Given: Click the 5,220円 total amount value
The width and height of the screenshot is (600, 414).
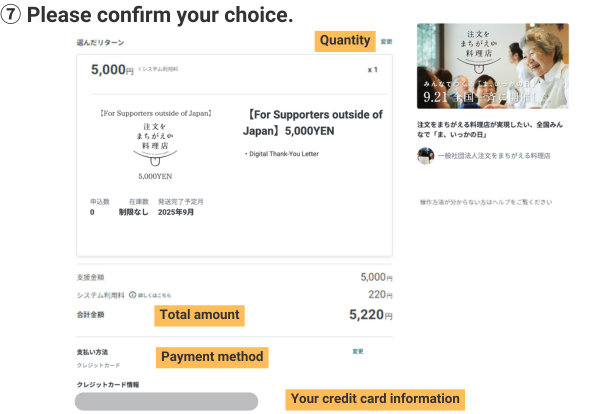Looking at the screenshot, I should (370, 314).
